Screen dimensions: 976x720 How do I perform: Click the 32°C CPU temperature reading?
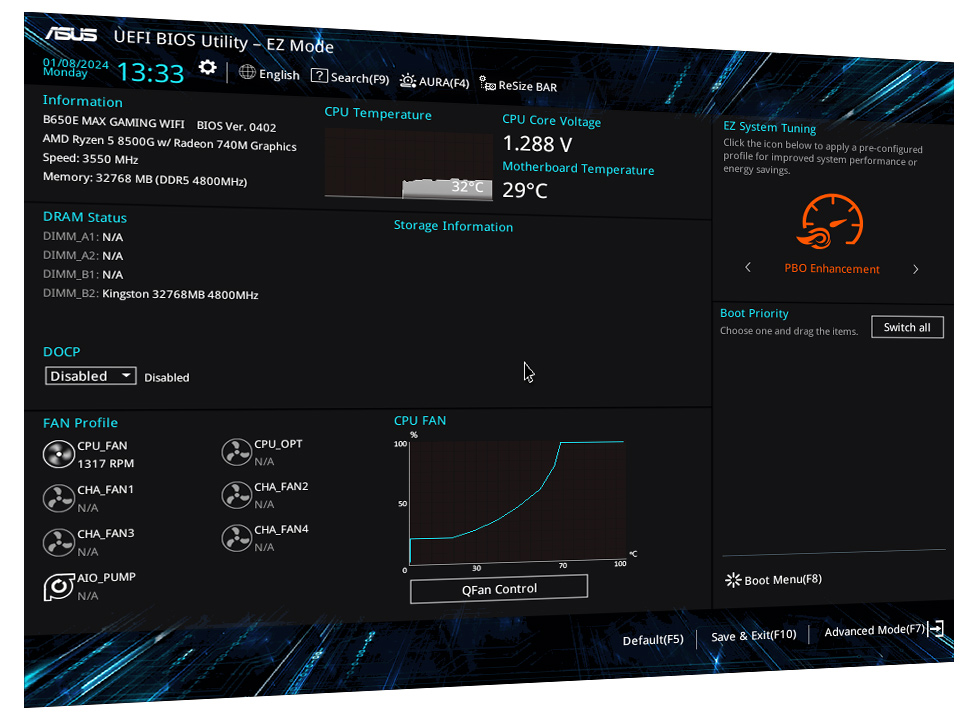pos(467,186)
